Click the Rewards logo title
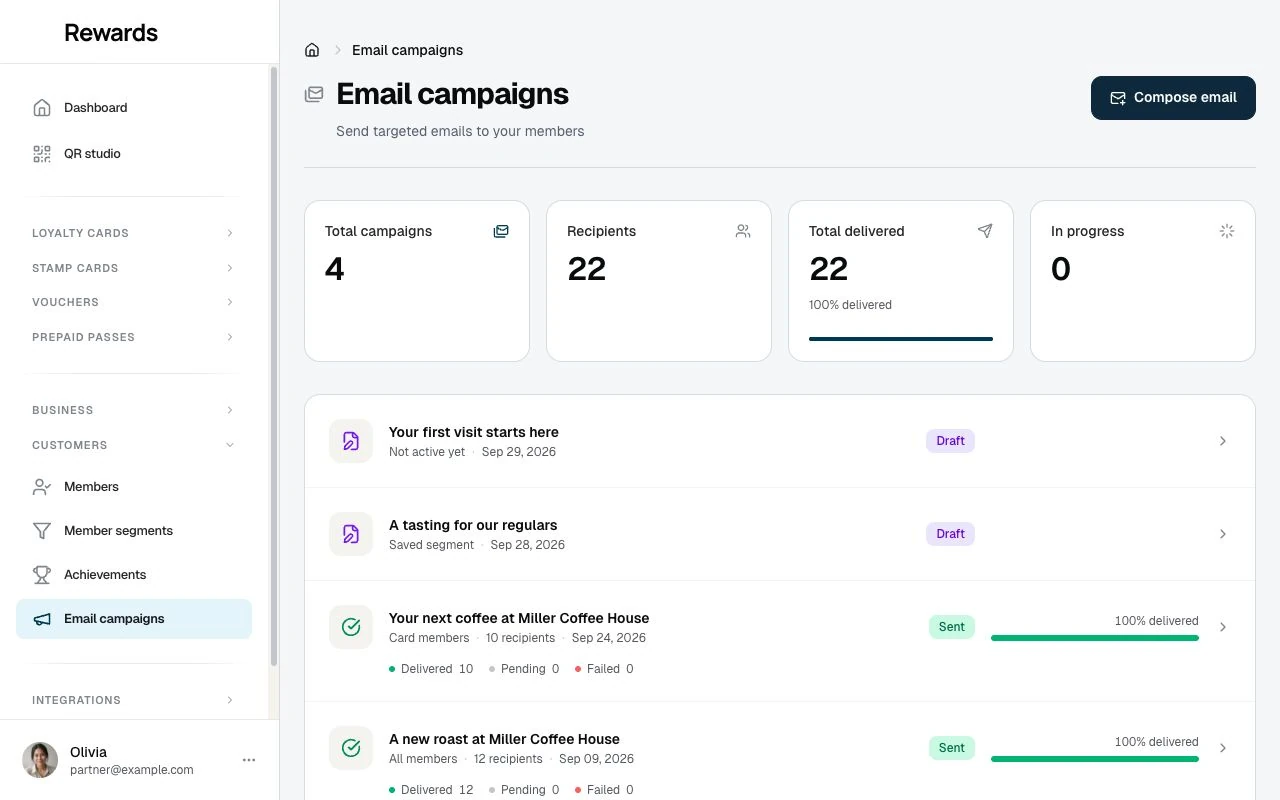 tap(111, 32)
